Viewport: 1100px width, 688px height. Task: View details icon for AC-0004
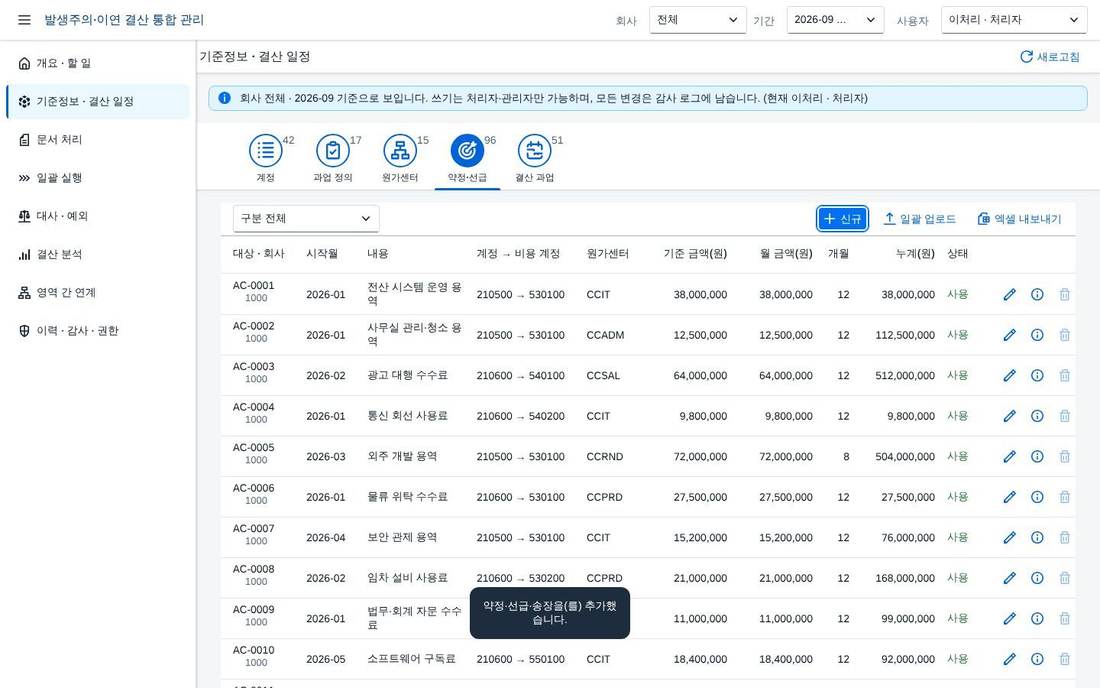click(1037, 416)
